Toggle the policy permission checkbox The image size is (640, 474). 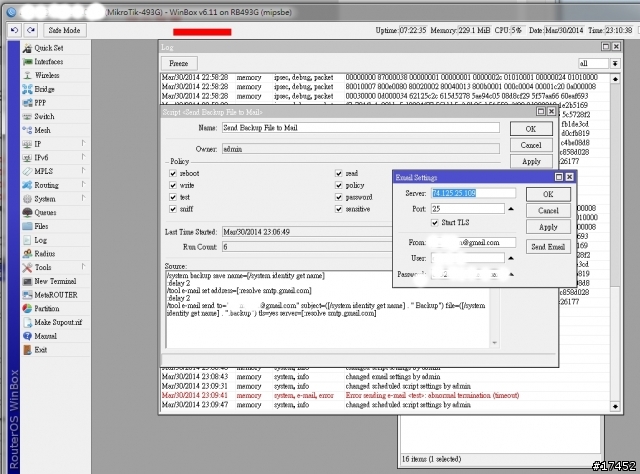[x=339, y=185]
